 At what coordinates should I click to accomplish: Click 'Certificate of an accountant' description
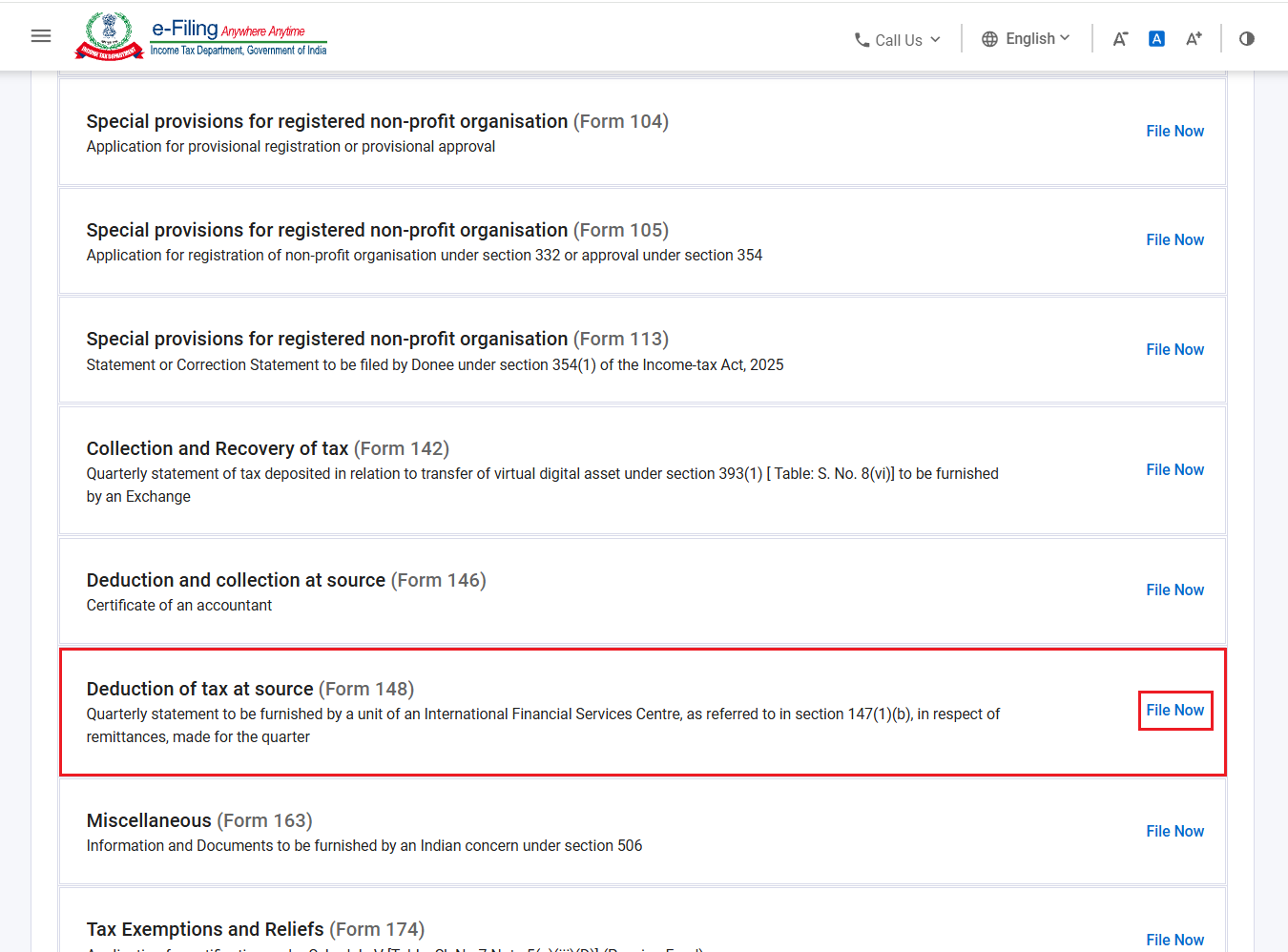[x=179, y=606]
